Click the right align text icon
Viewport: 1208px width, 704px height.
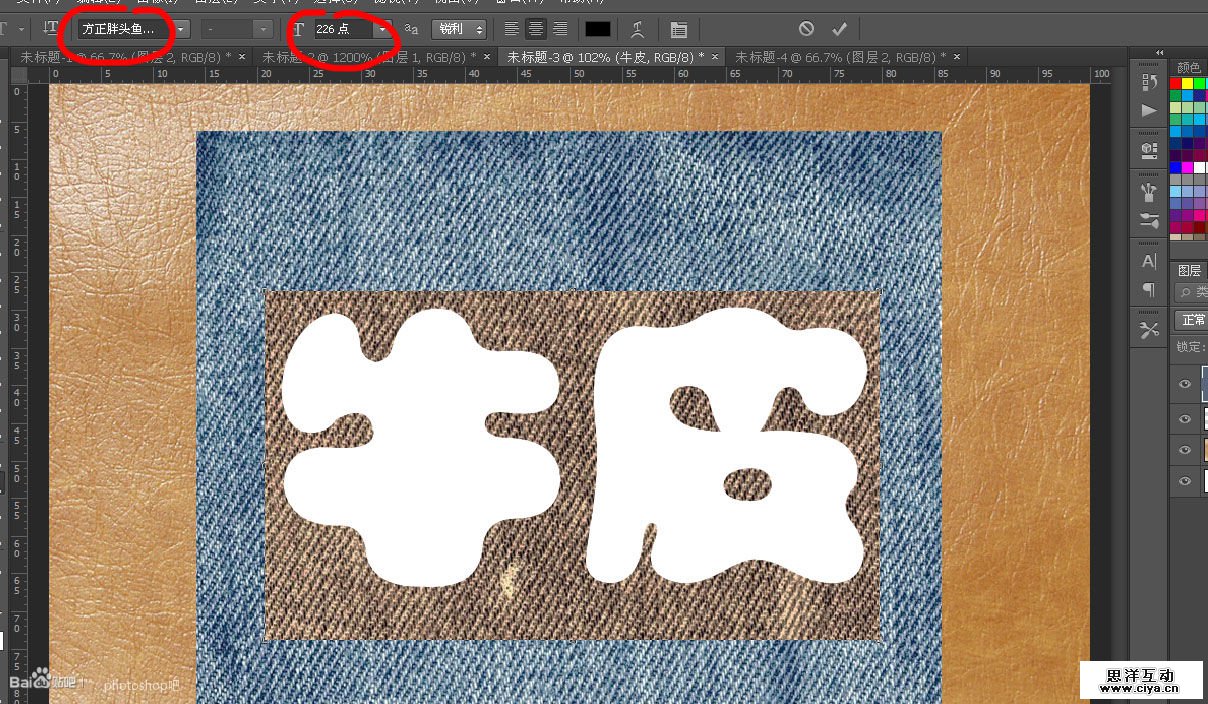[x=560, y=29]
